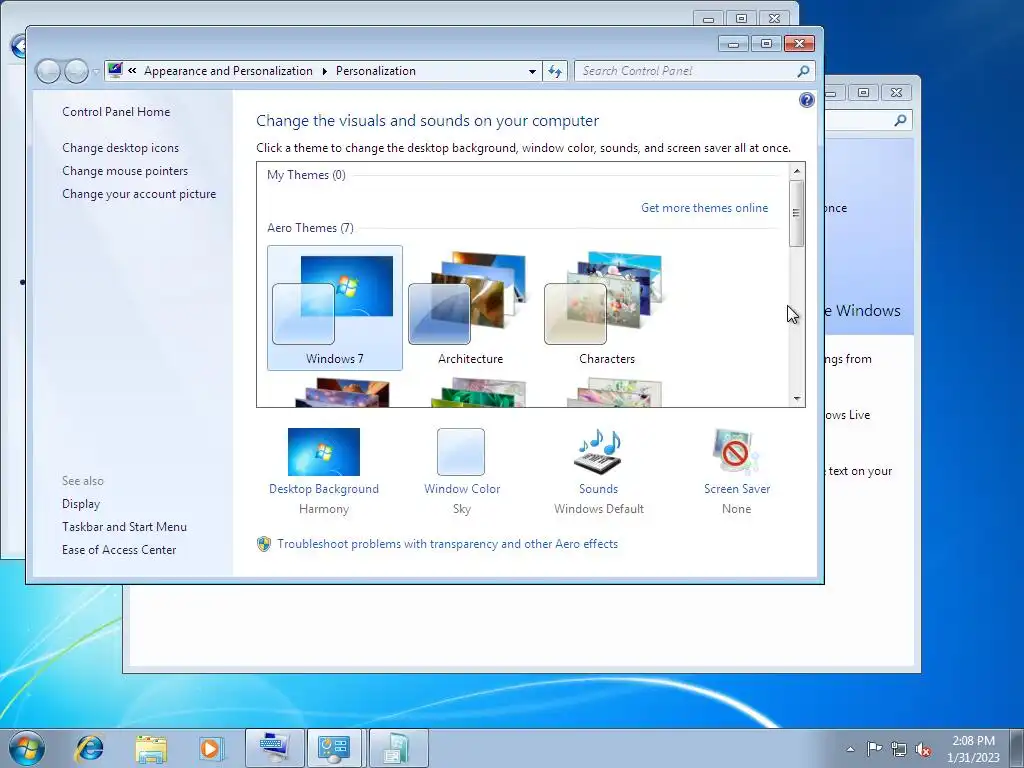Click the My Themes (0) heading
Screen dimensions: 1024x768
point(306,175)
